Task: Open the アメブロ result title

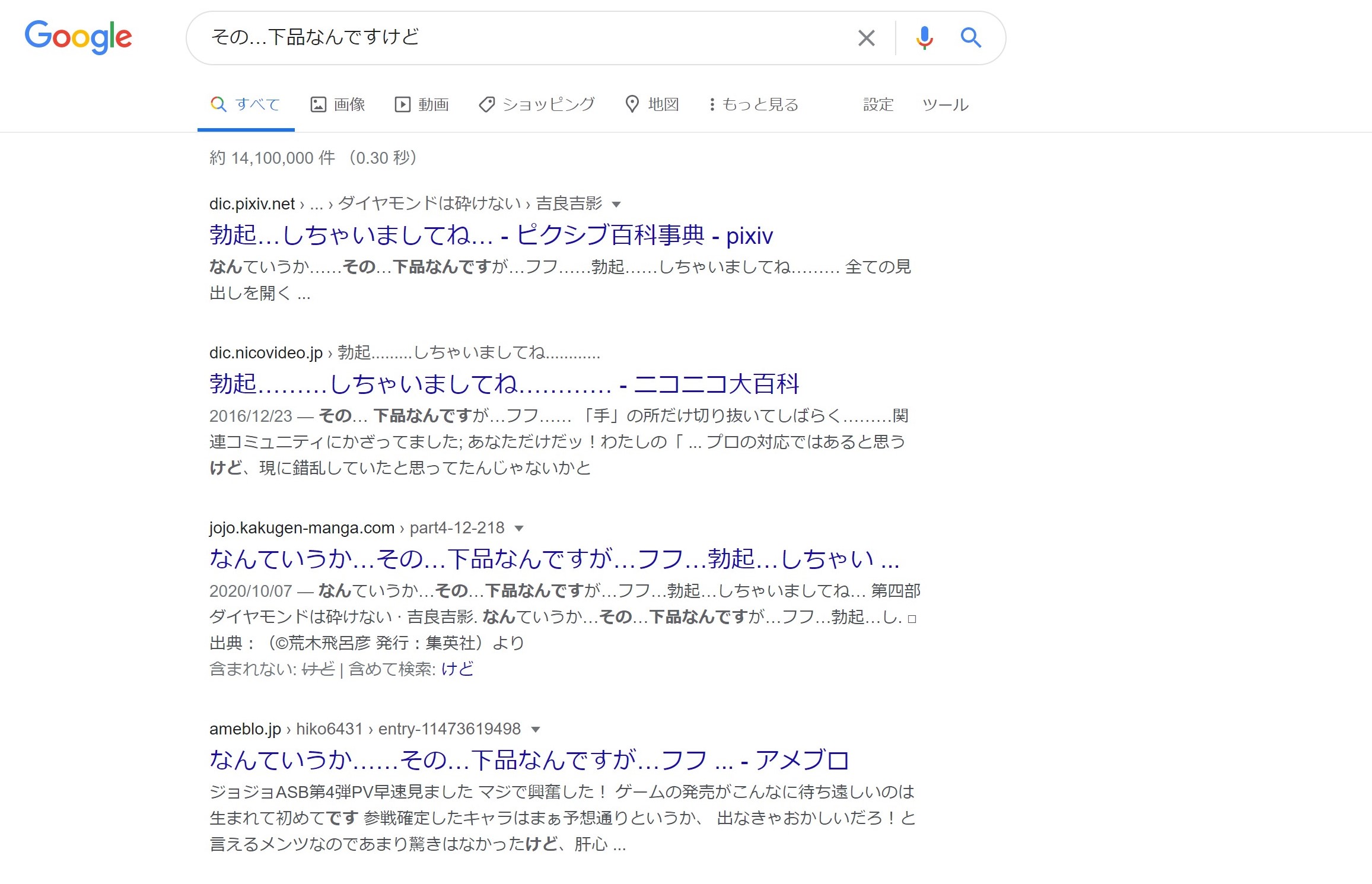Action: click(529, 760)
